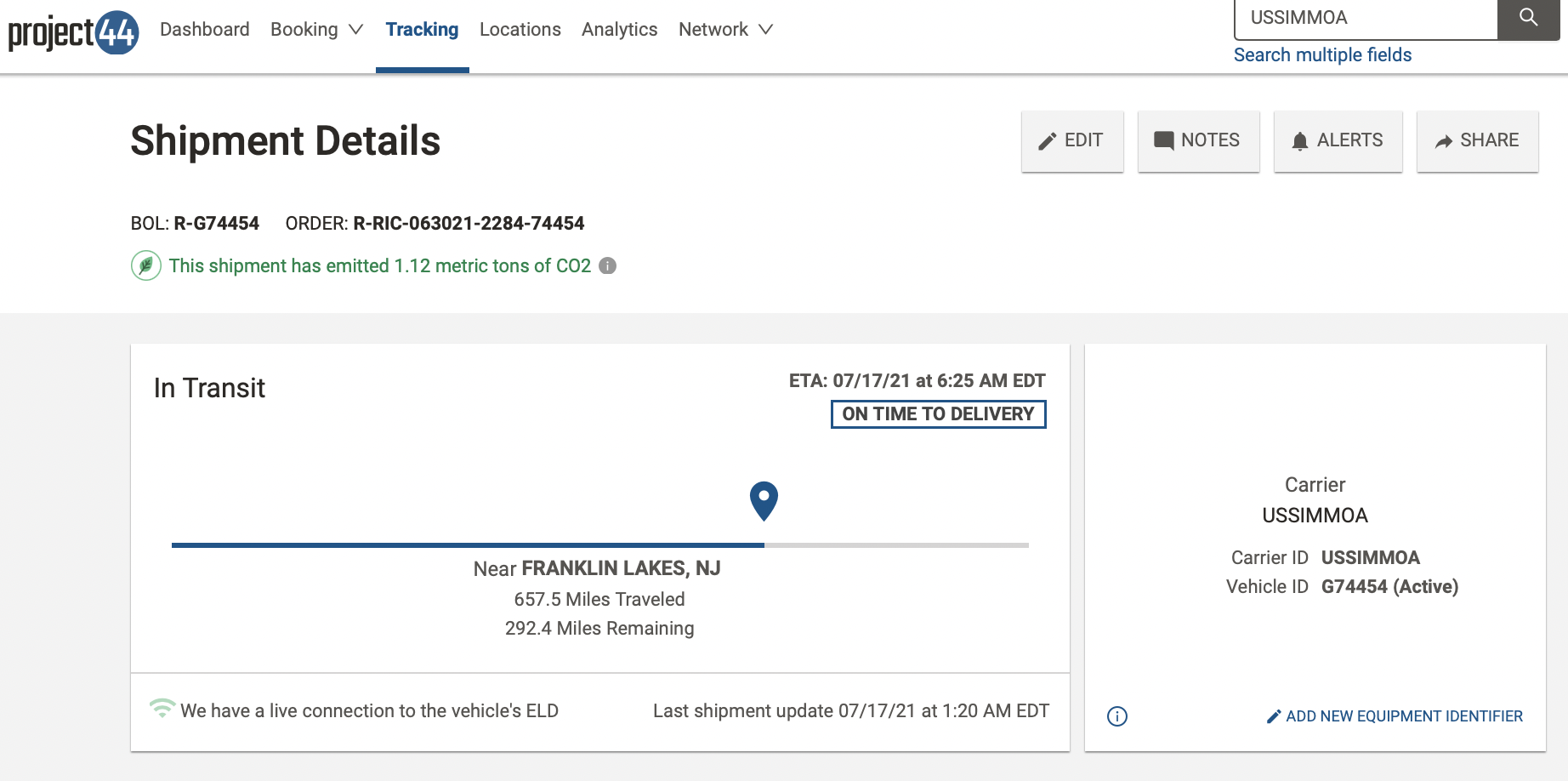Open the Dashboard page
1568x781 pixels.
[x=205, y=30]
